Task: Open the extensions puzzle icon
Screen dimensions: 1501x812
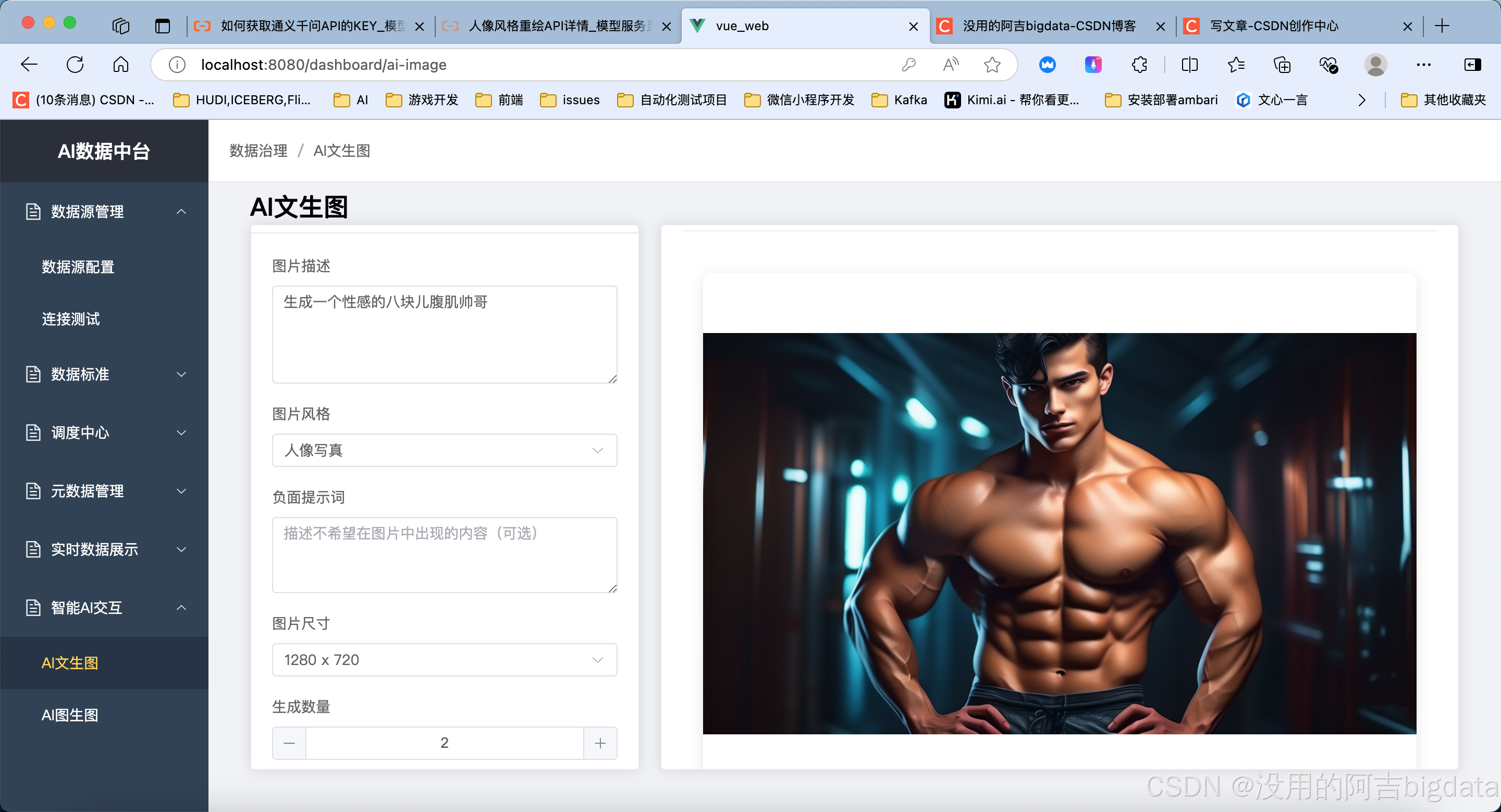Action: (1139, 65)
